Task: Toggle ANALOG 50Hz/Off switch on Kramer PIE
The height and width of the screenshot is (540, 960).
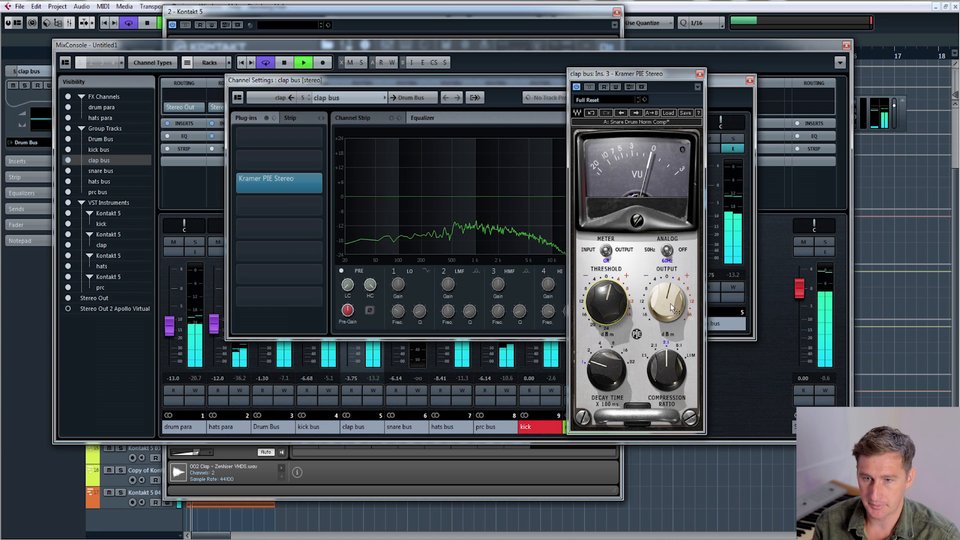Action: 667,250
